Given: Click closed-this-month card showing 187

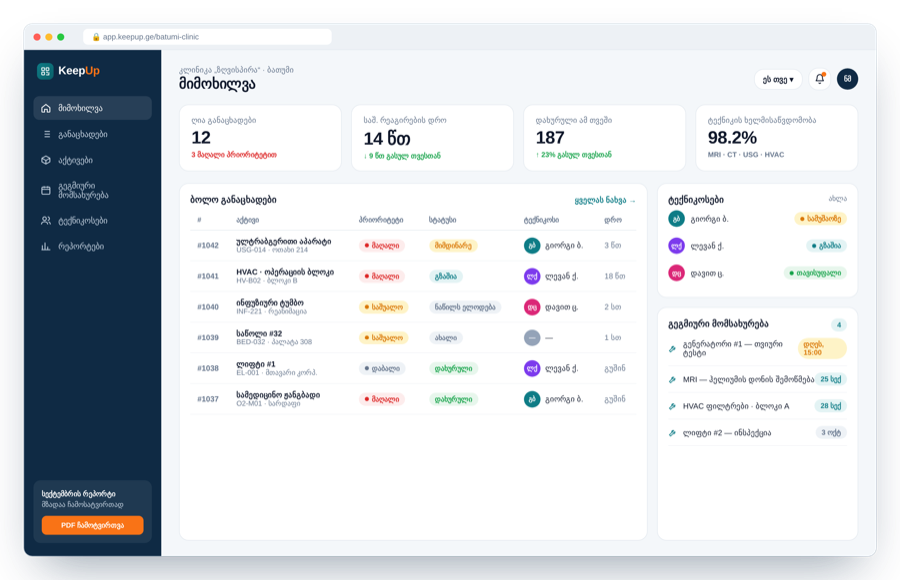Looking at the screenshot, I should pyautogui.click(x=604, y=138).
